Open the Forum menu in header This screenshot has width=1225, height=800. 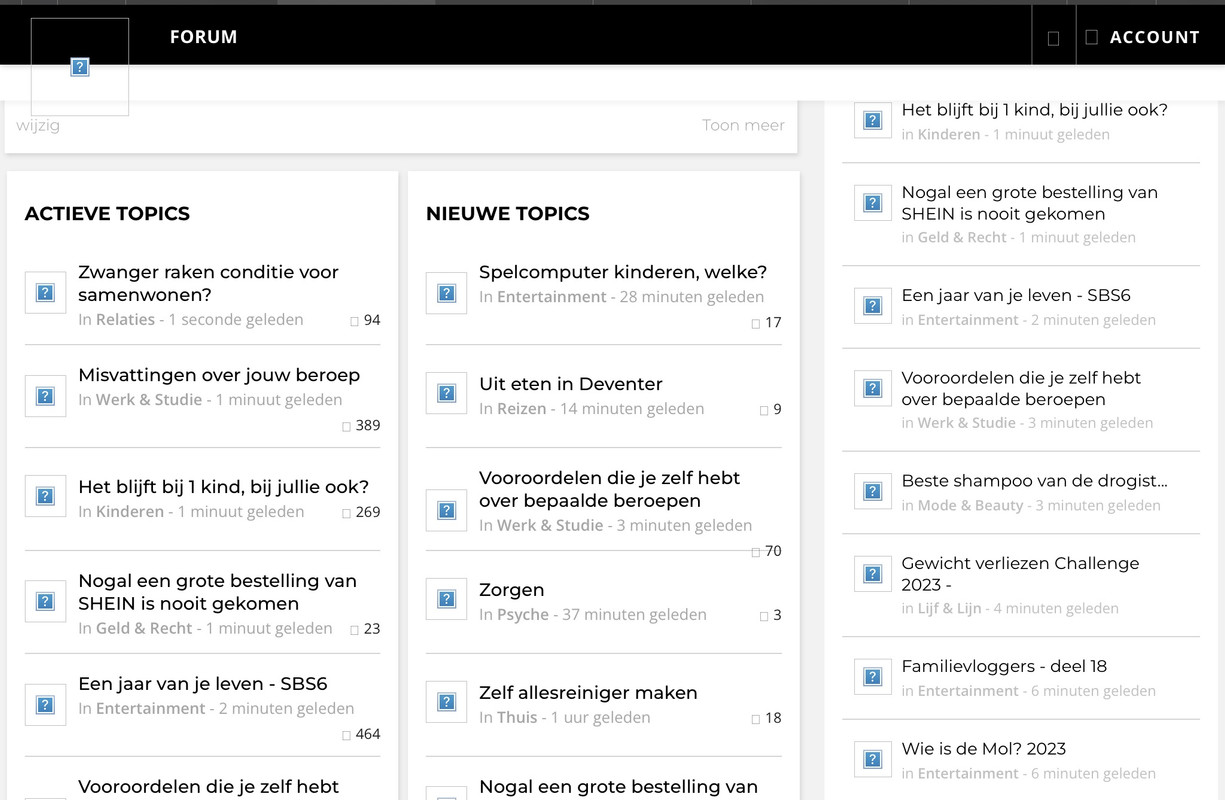coord(203,37)
